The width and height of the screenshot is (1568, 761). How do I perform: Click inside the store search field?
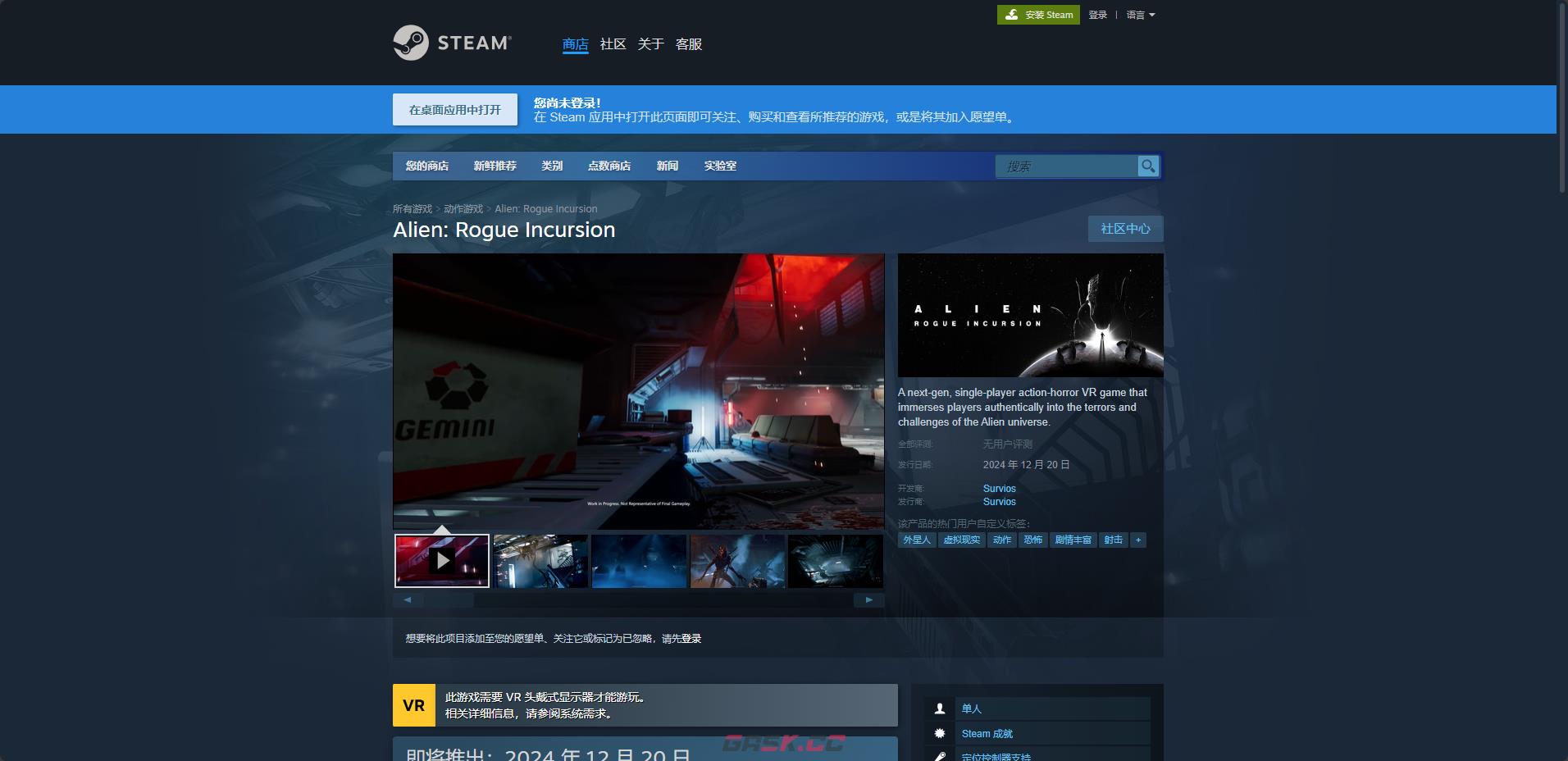pos(1066,166)
